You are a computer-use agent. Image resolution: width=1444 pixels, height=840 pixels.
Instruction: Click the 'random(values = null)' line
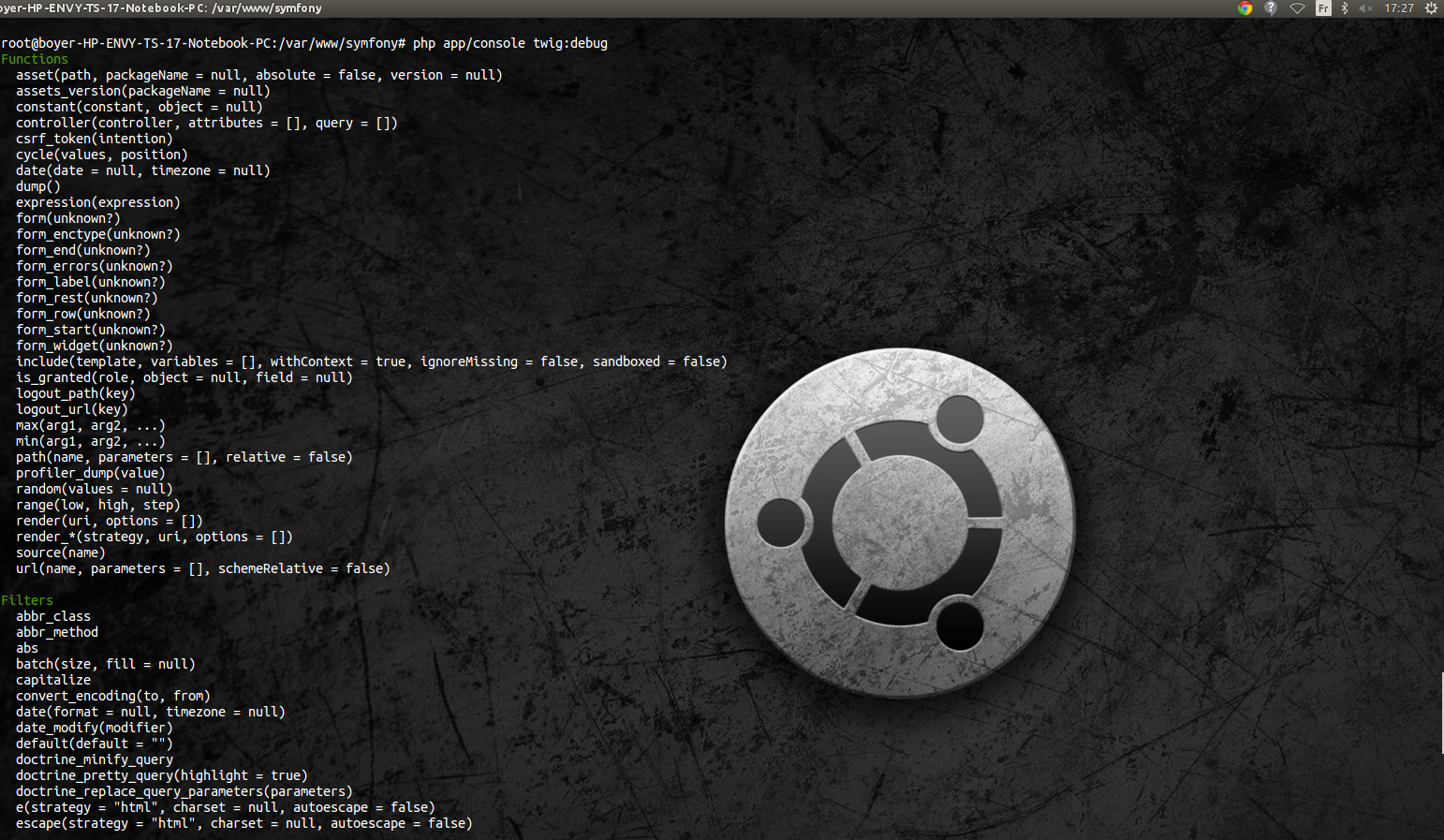(x=95, y=489)
